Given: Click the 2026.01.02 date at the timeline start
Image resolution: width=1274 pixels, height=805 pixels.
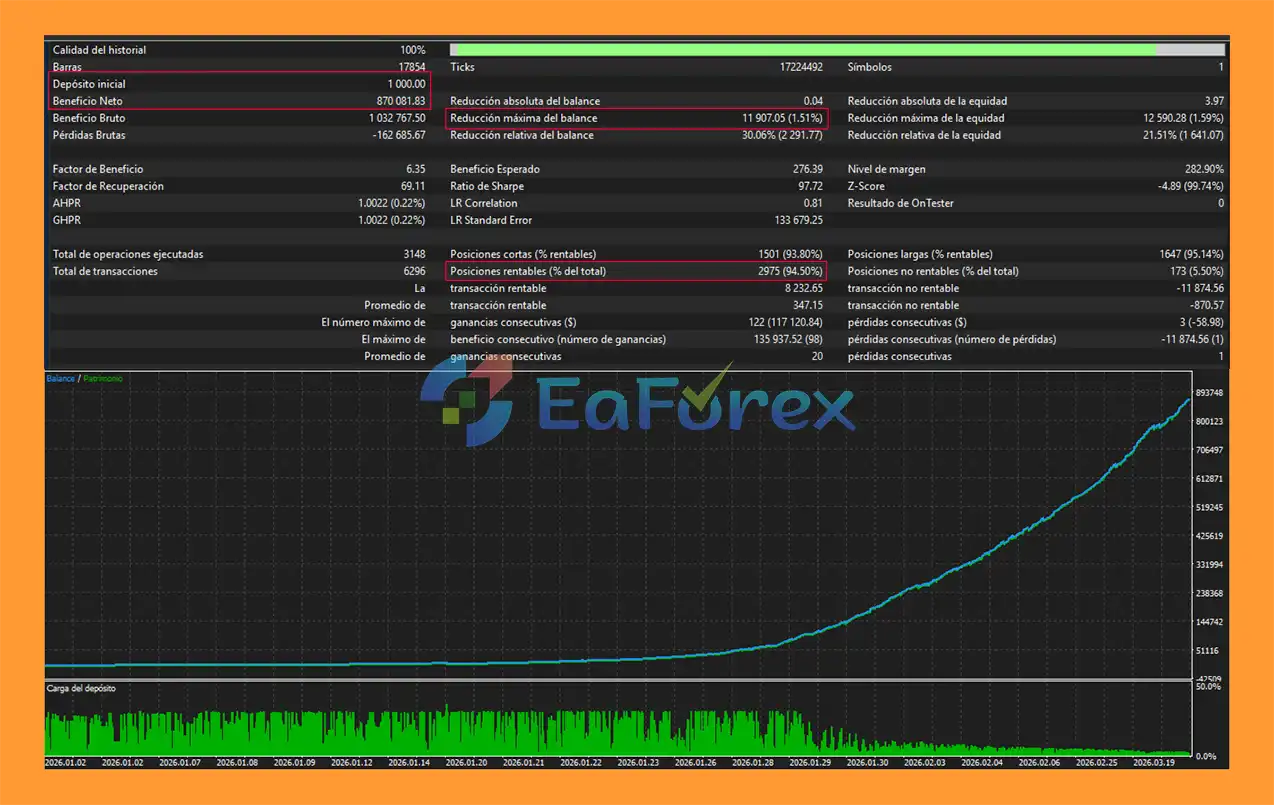Looking at the screenshot, I should click(x=66, y=762).
